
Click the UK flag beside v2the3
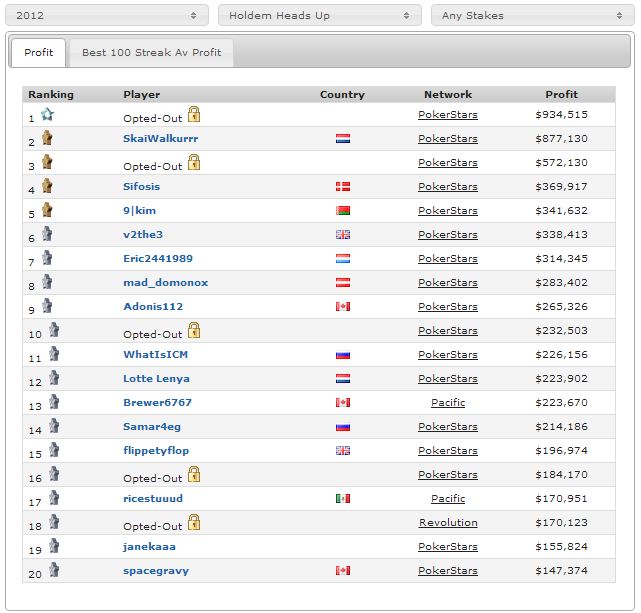click(343, 235)
